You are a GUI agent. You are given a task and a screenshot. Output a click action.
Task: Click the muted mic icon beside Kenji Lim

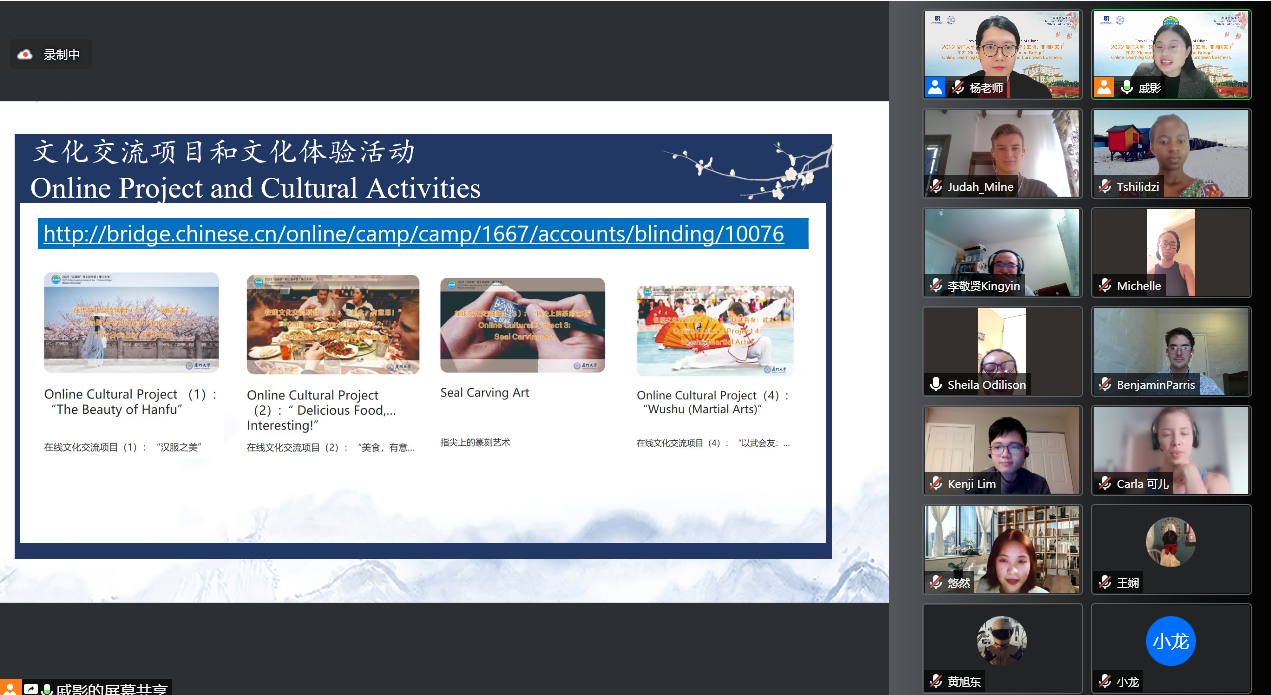(x=936, y=483)
